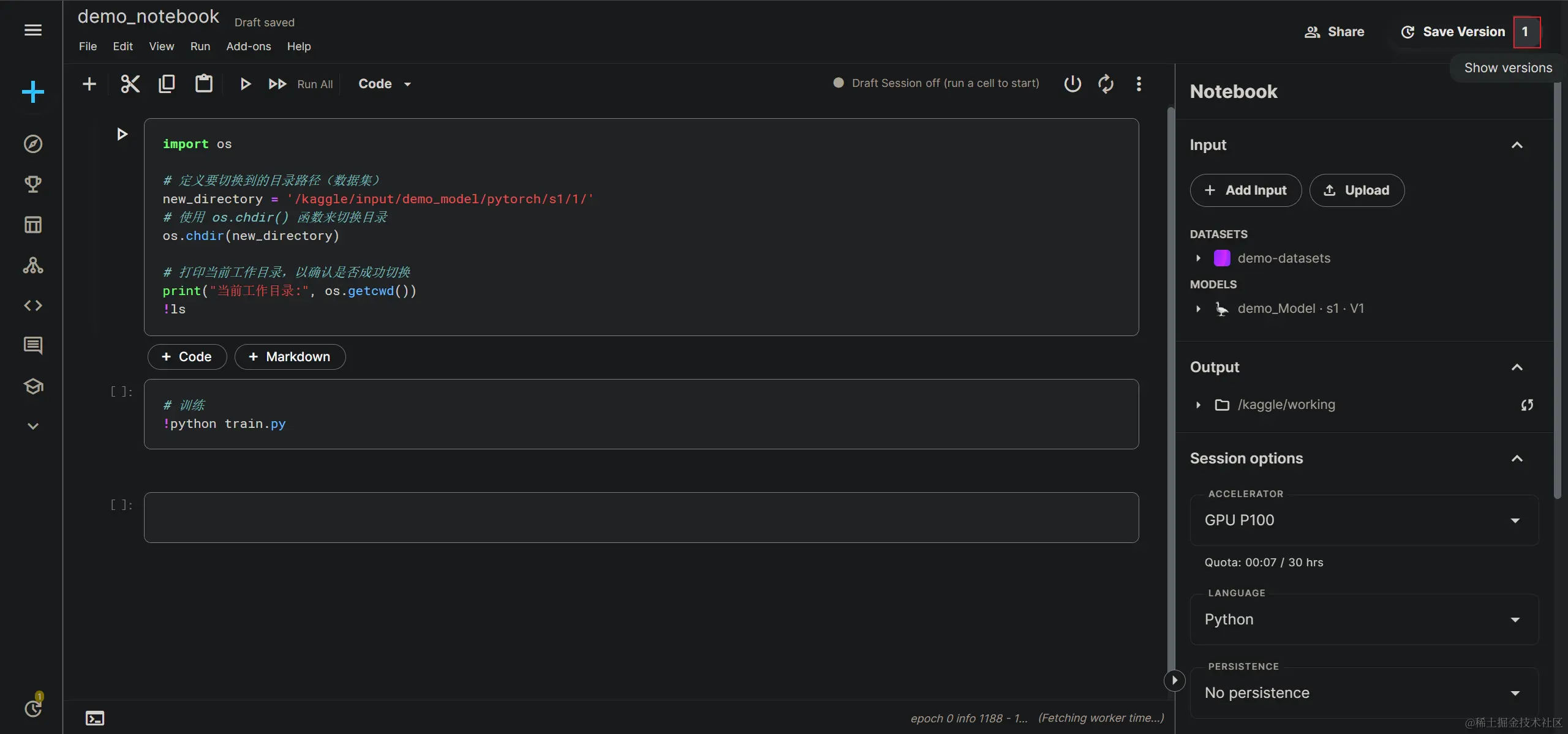Screen dimensions: 1568x734
Task: Refresh the /kaggle/working output folder
Action: tap(1527, 405)
